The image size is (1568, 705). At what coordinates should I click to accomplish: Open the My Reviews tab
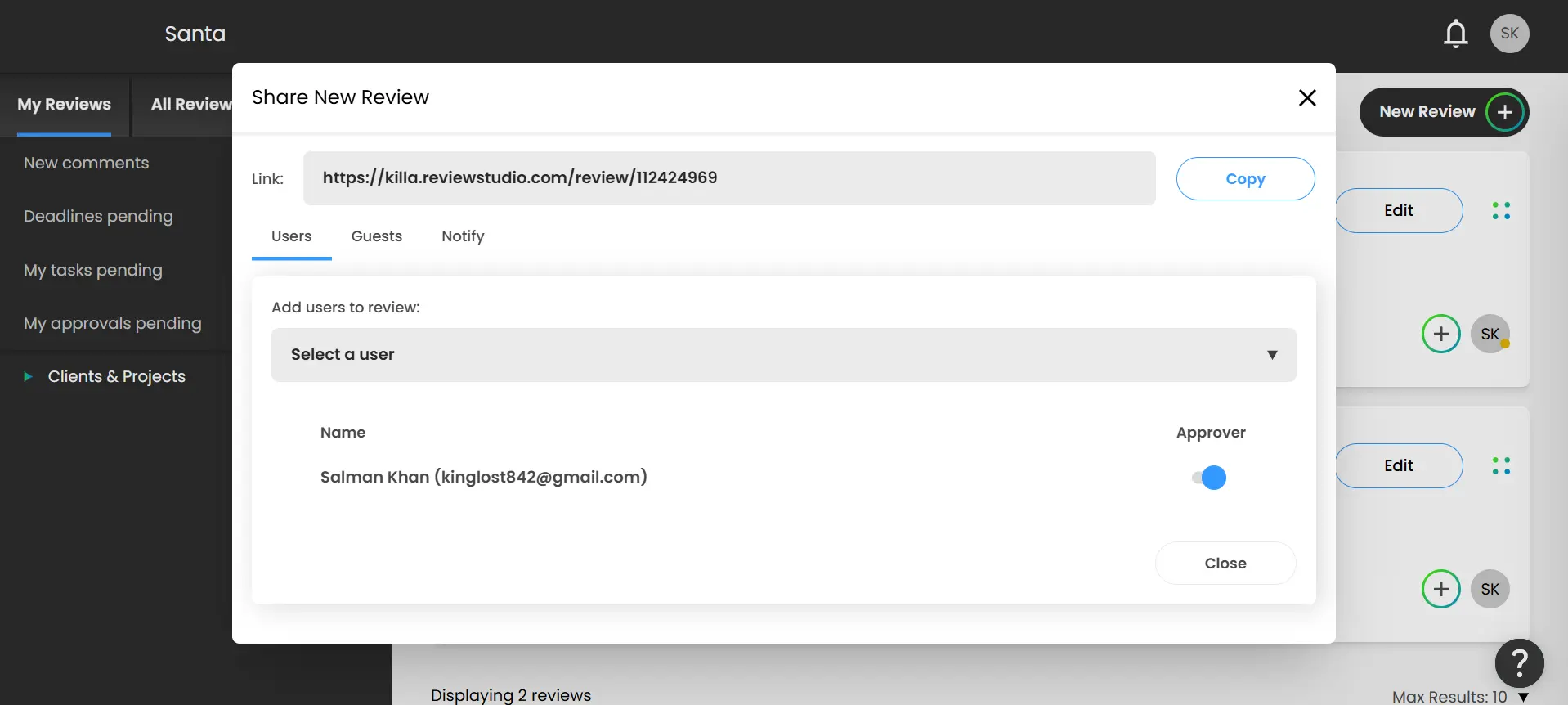click(x=64, y=105)
